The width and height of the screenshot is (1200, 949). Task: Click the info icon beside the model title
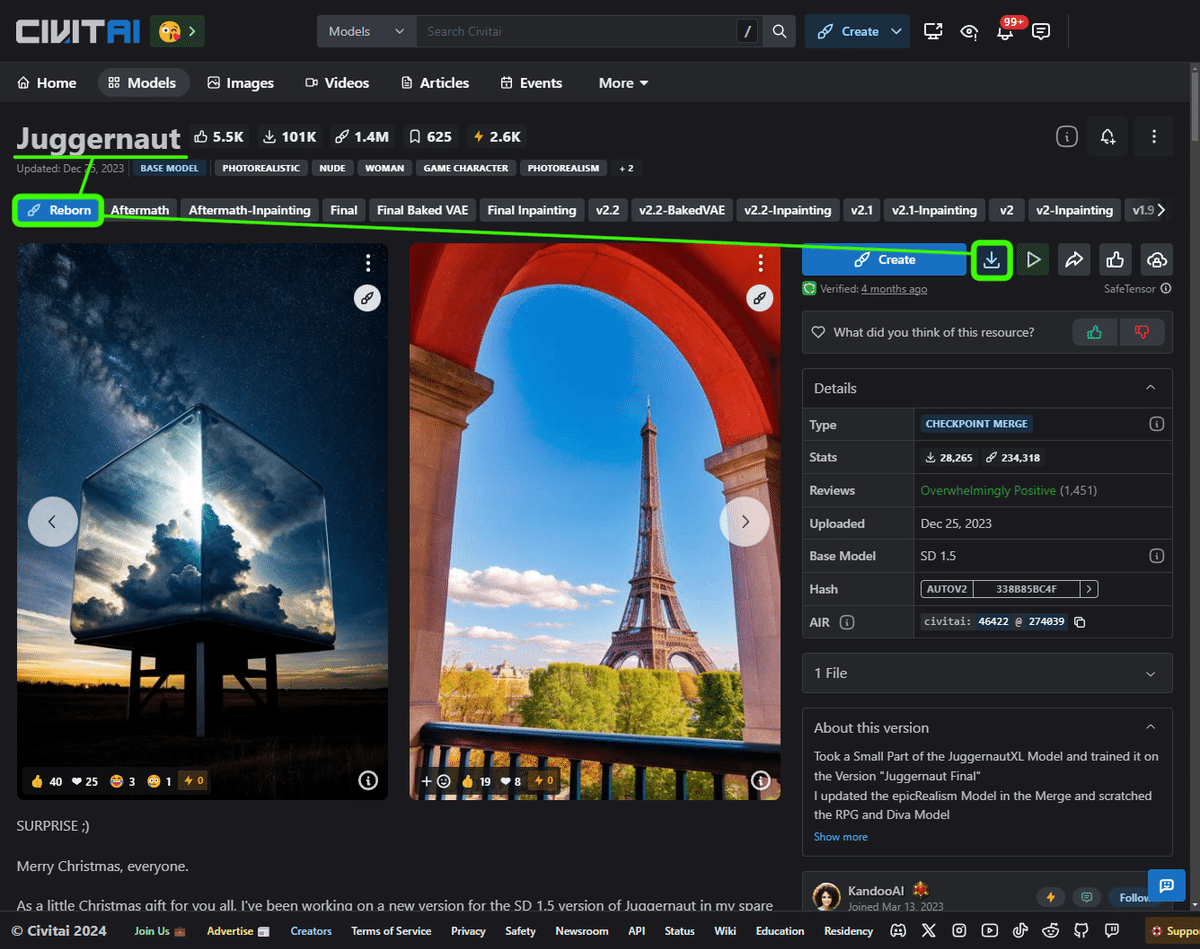(1067, 137)
